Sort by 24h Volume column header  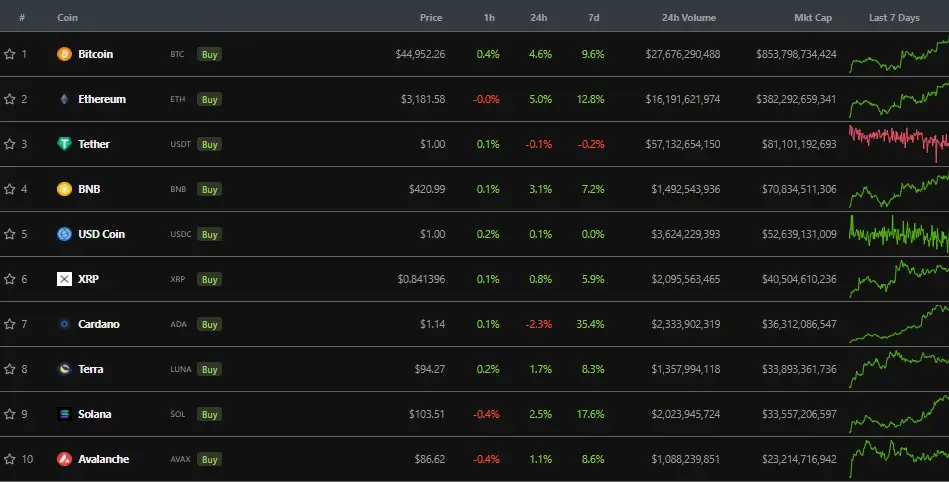688,18
